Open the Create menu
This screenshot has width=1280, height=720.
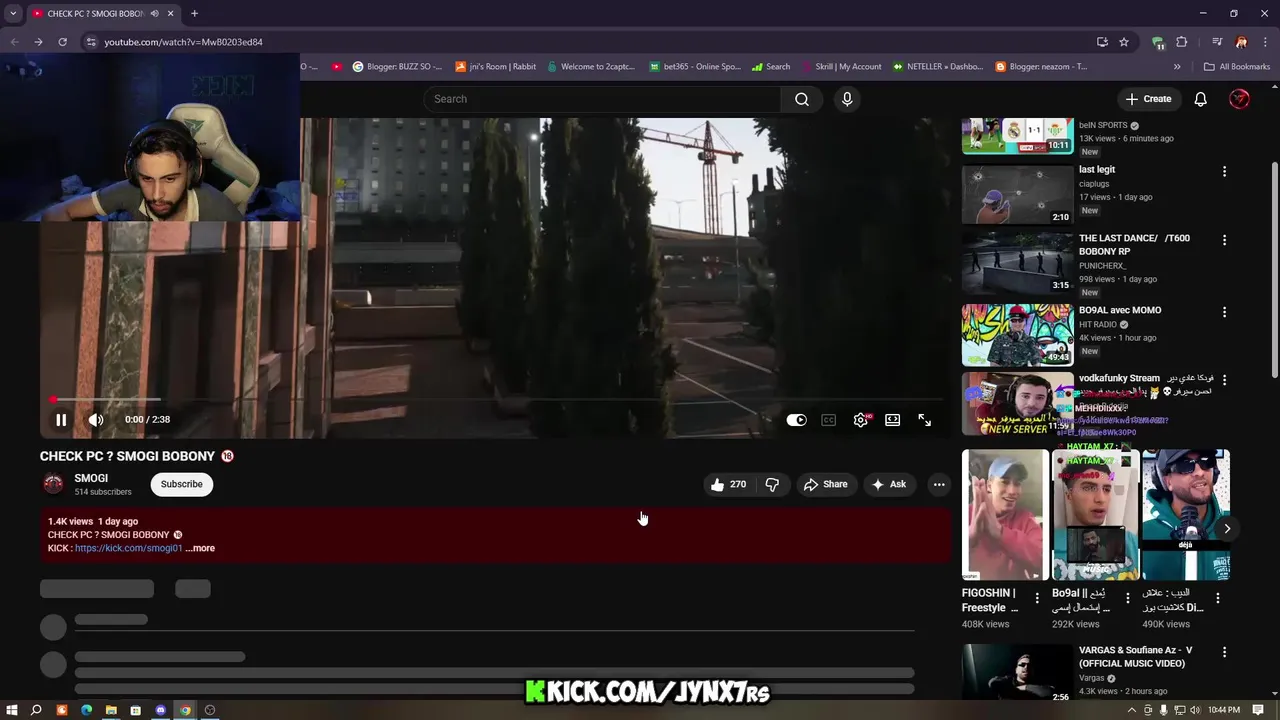pos(1148,99)
